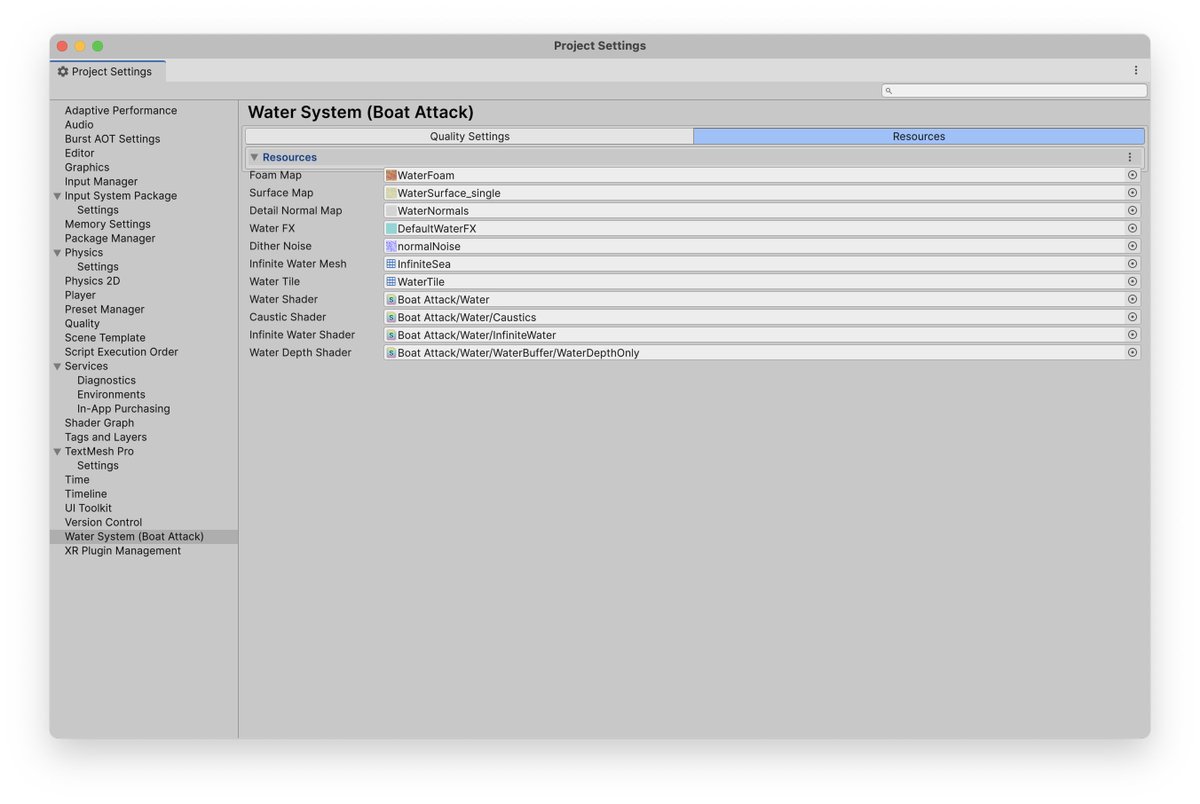Click the WaterDepthOnly shader icon
The width and height of the screenshot is (1200, 804).
[391, 352]
